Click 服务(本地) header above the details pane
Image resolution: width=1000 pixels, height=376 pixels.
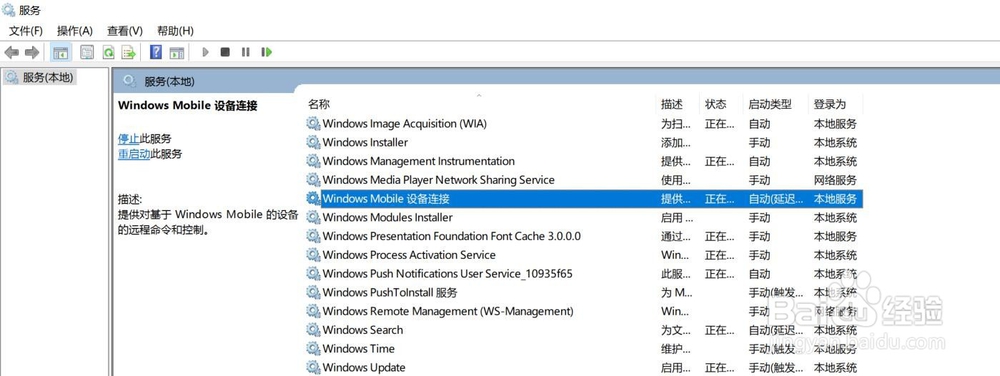pos(169,82)
